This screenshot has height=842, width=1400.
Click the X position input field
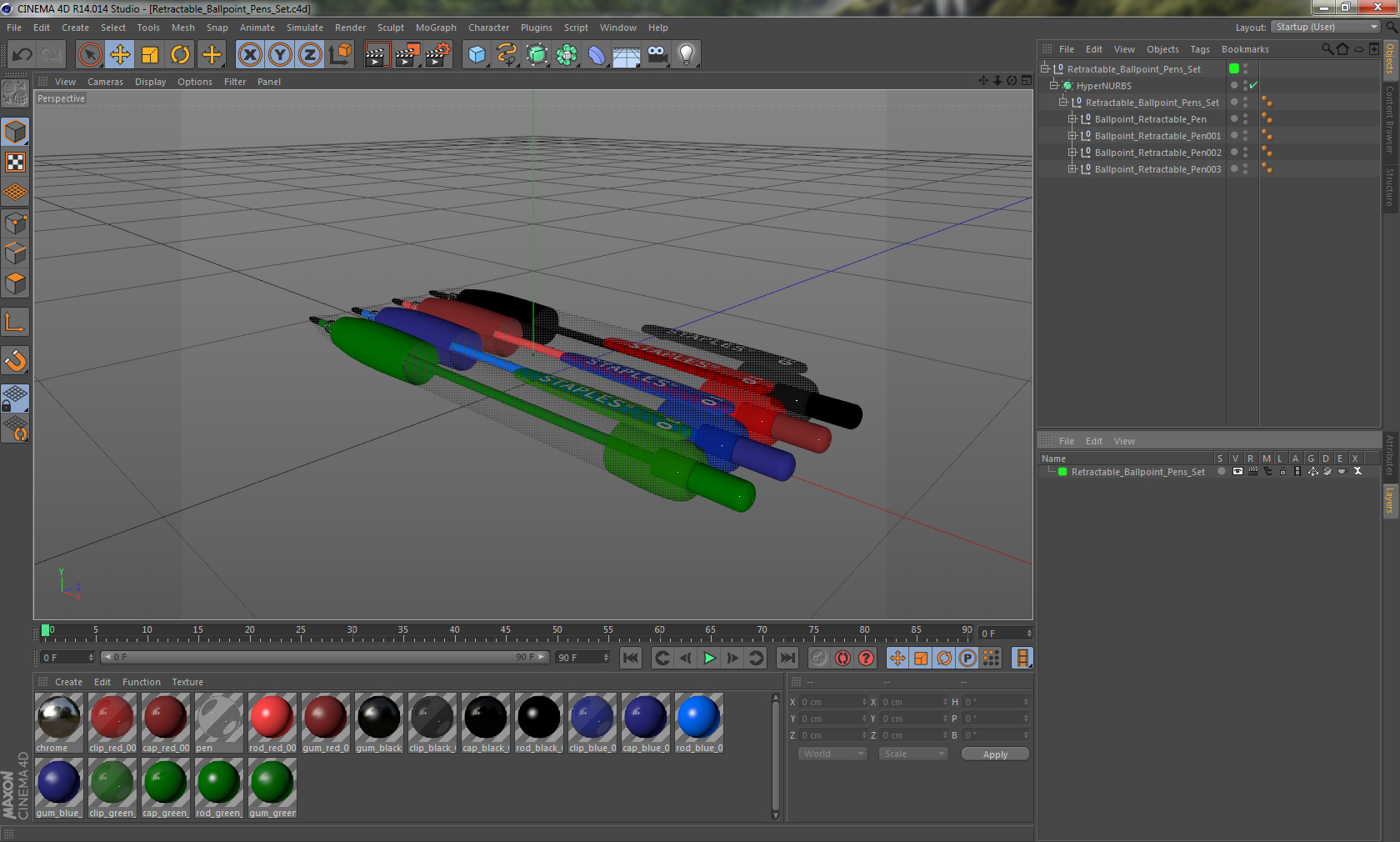click(833, 702)
